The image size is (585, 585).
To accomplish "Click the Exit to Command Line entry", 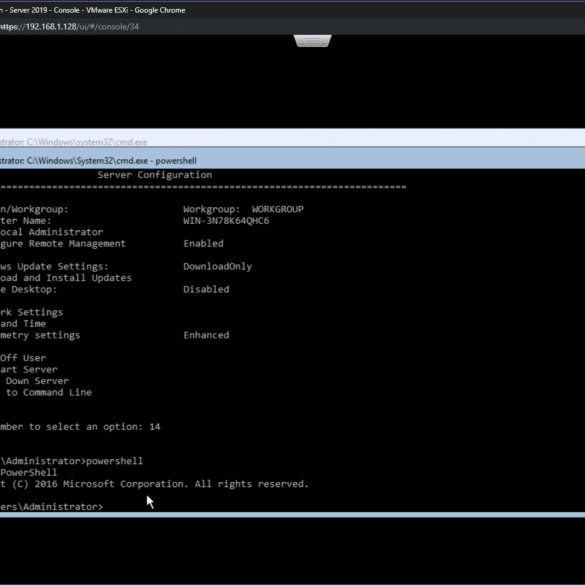I will [46, 392].
